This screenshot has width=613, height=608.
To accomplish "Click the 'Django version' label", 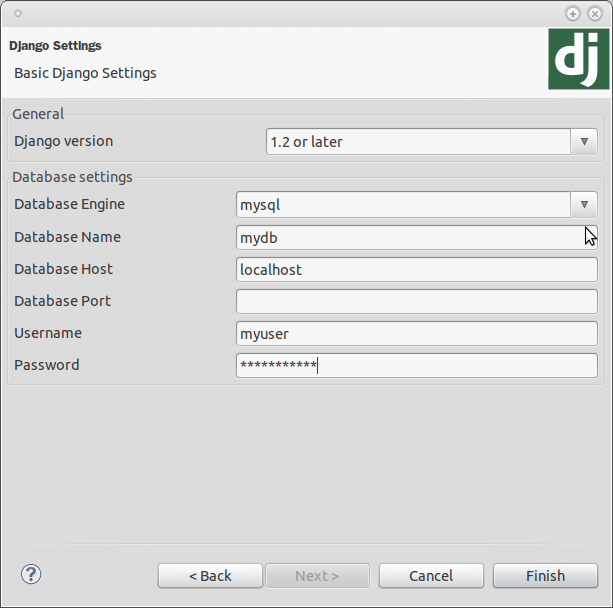I will [64, 141].
